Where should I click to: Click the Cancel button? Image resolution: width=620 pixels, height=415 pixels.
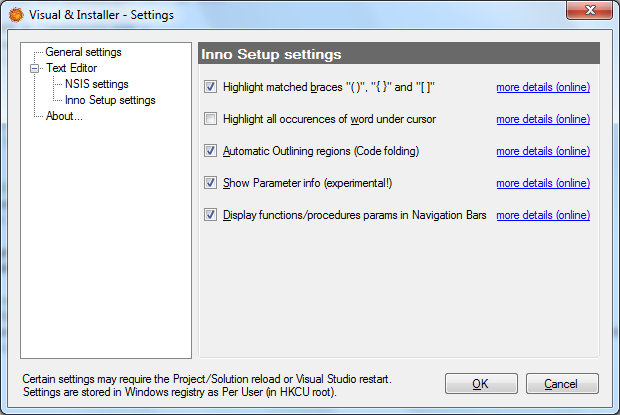click(562, 383)
